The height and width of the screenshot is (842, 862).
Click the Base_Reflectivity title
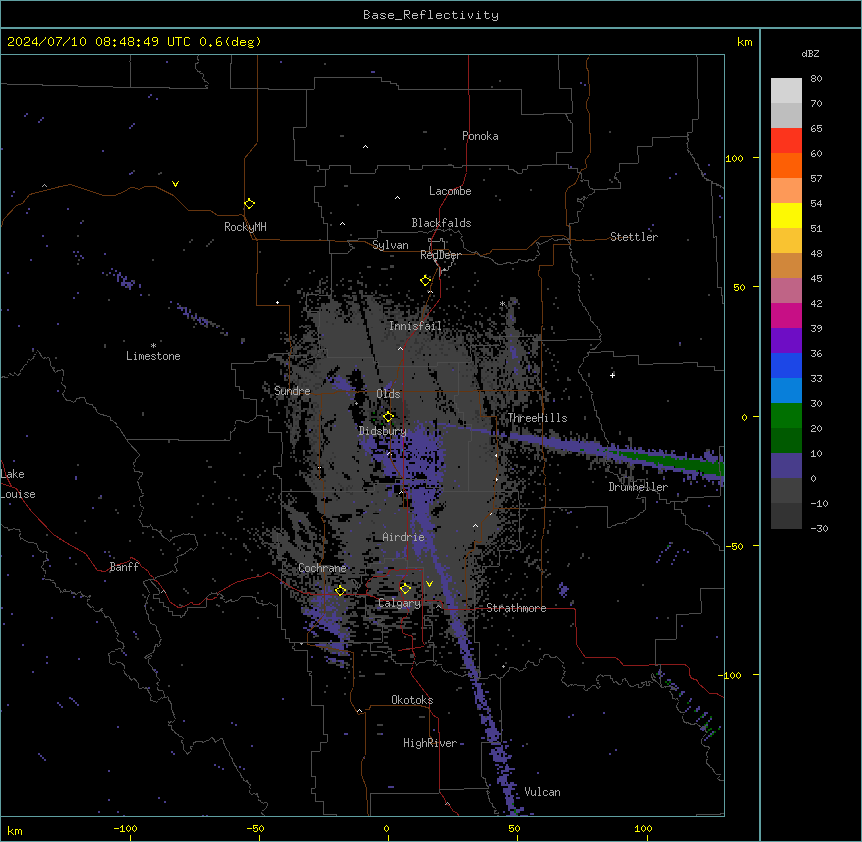(431, 15)
